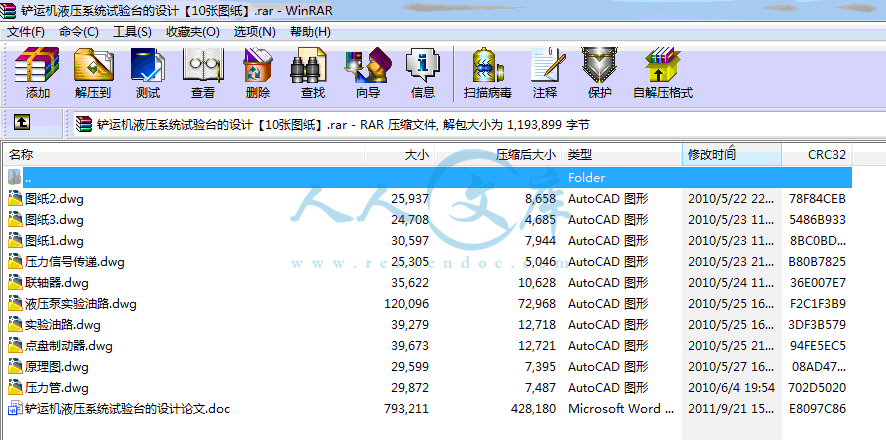Select file 联轴器.dwg
Image resolution: width=886 pixels, height=440 pixels.
pos(57,282)
